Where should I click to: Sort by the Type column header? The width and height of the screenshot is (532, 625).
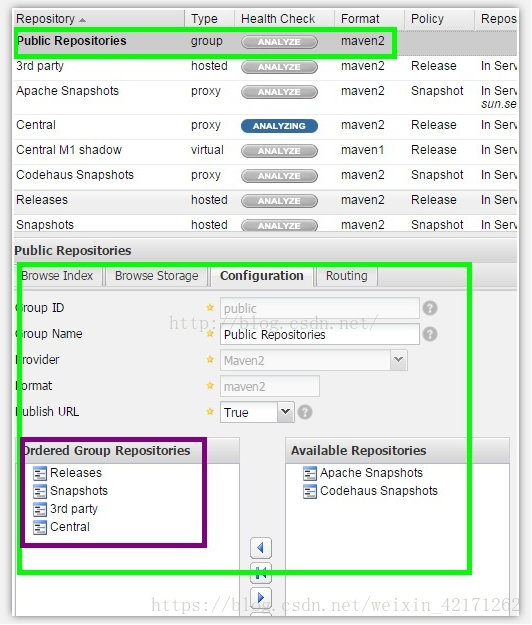pos(210,19)
